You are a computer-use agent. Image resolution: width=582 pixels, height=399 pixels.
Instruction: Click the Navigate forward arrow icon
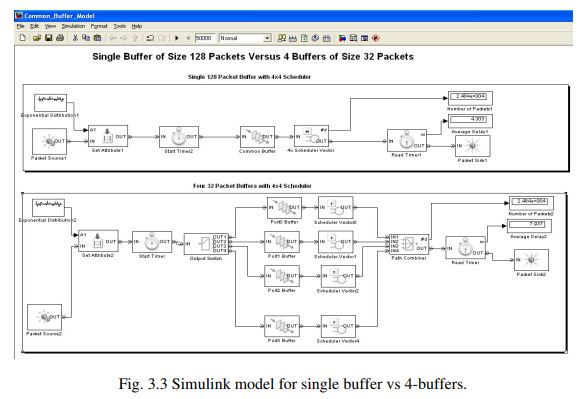coord(124,38)
